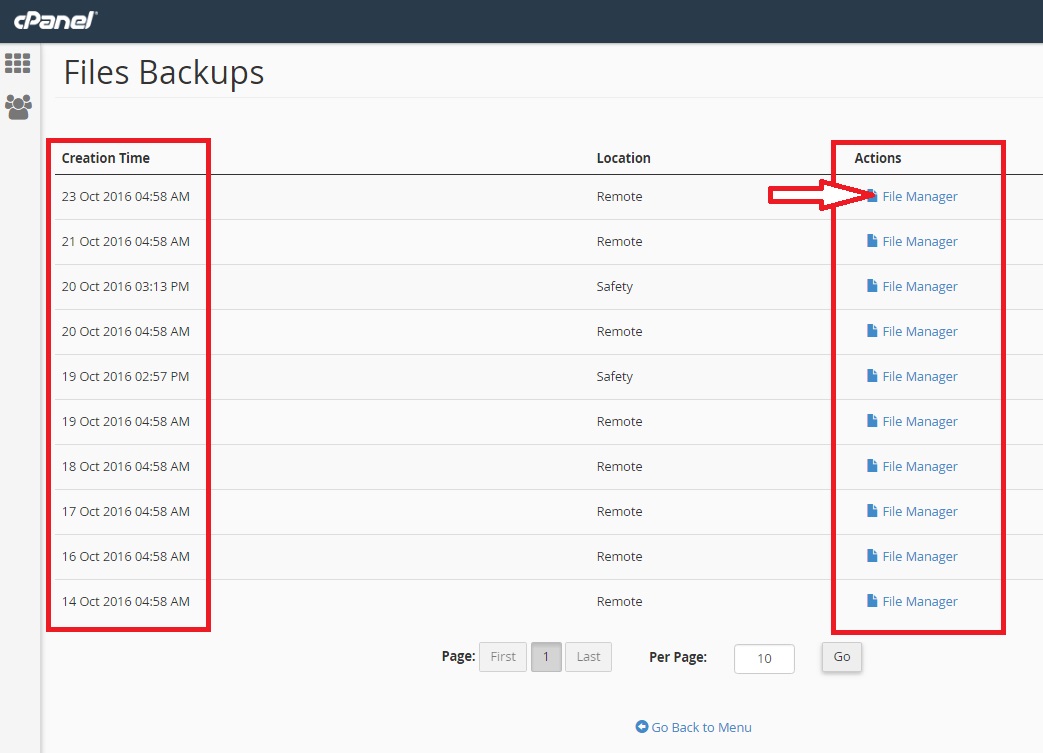Click the Go button
The image size is (1043, 753).
tap(841, 657)
